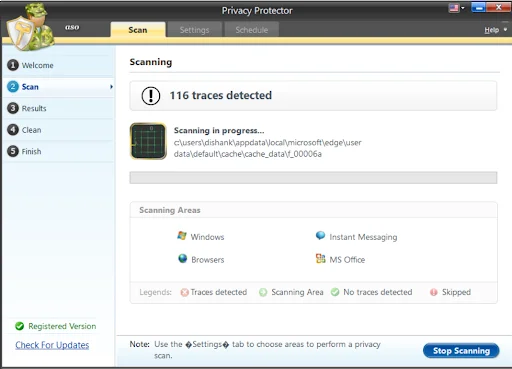
Task: Select the Finish step in sidebar
Action: point(58,151)
